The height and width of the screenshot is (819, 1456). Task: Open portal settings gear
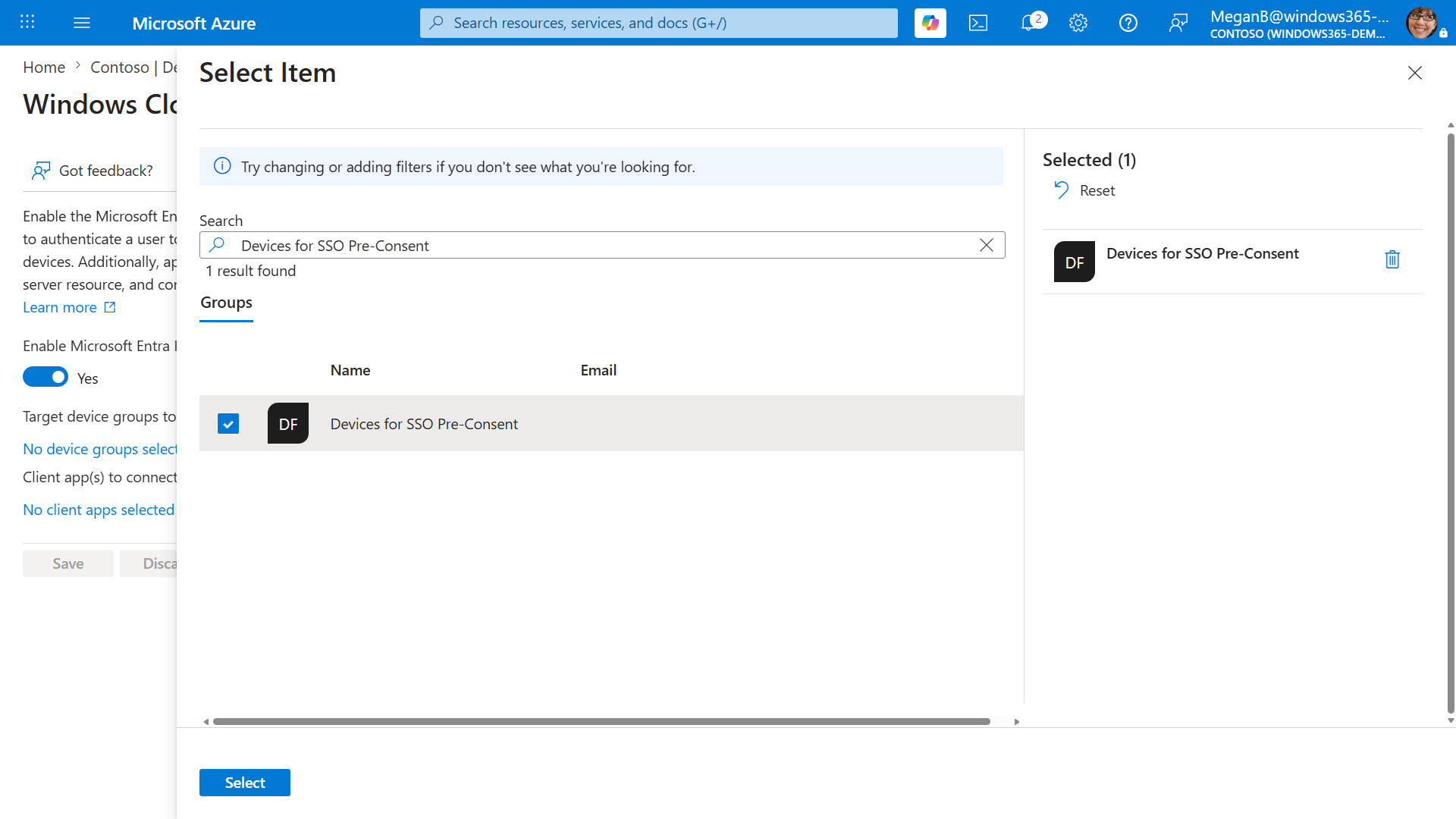tap(1078, 23)
